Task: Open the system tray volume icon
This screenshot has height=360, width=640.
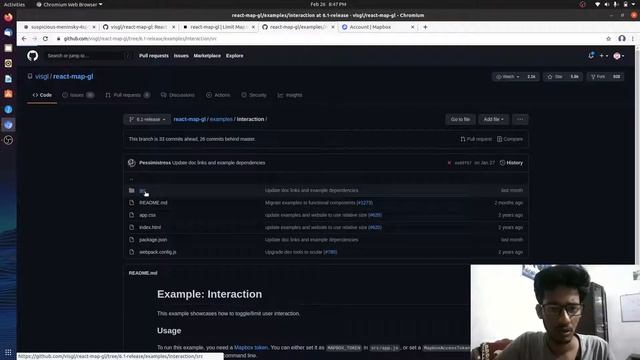Action: click(607, 4)
